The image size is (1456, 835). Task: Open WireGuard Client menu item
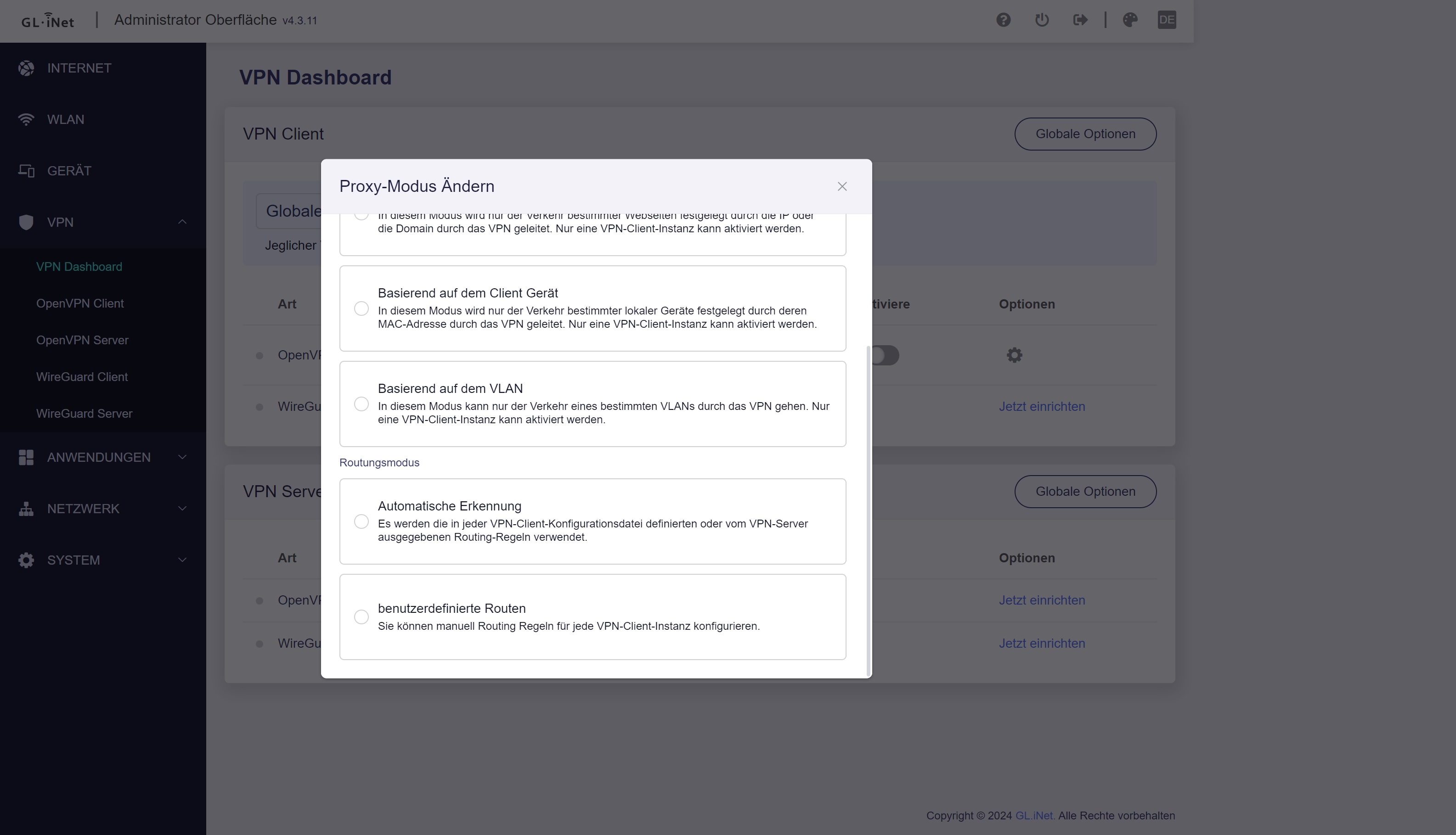click(82, 377)
